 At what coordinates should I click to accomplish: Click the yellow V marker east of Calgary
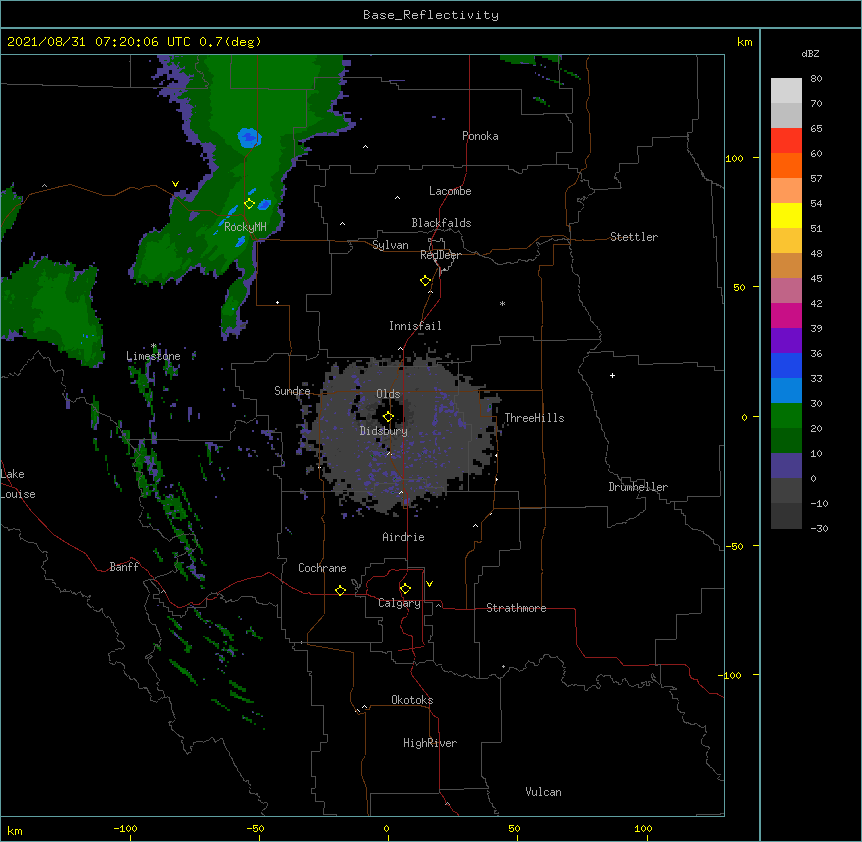(429, 584)
